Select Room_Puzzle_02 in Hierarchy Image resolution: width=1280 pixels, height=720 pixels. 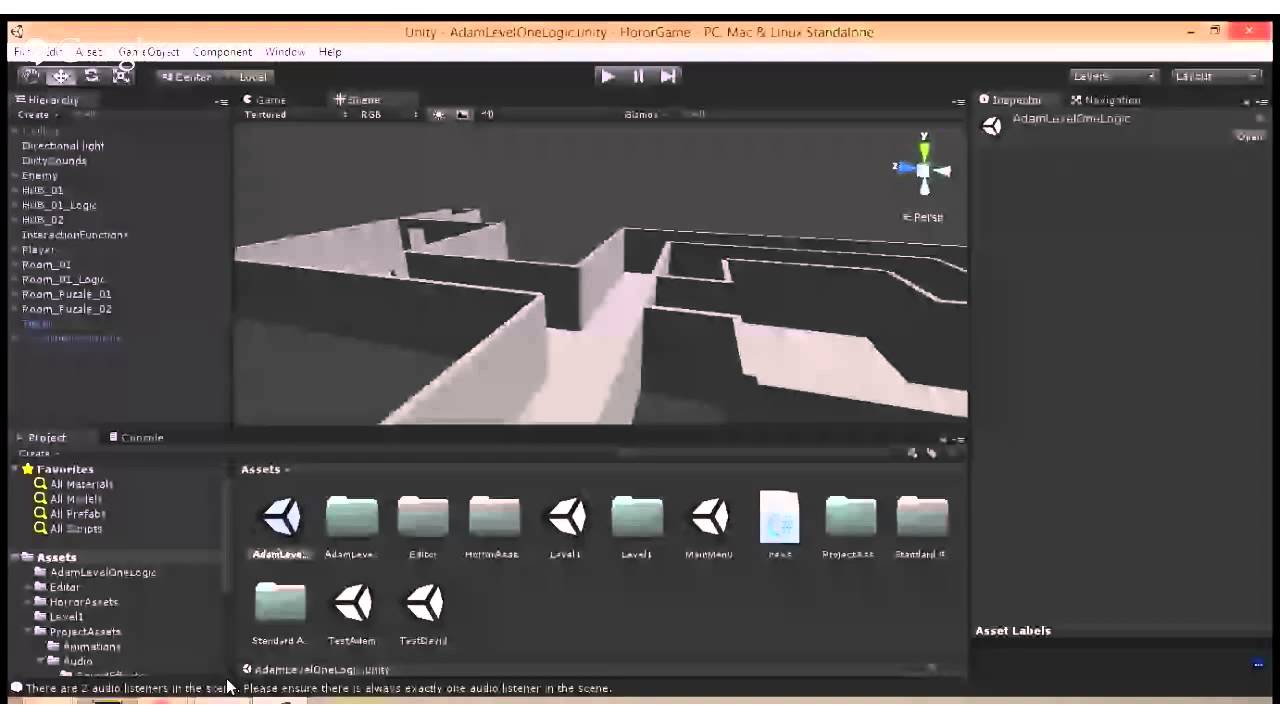pyautogui.click(x=67, y=309)
